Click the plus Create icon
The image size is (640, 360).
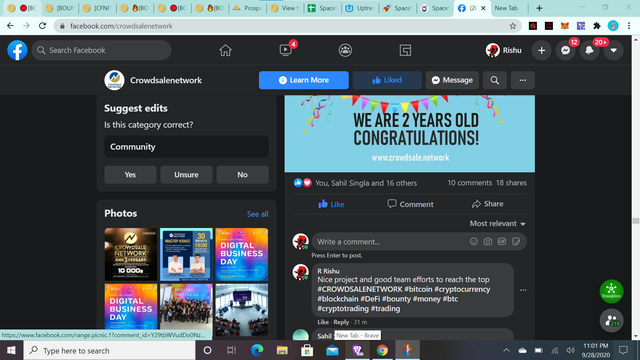[542, 50]
